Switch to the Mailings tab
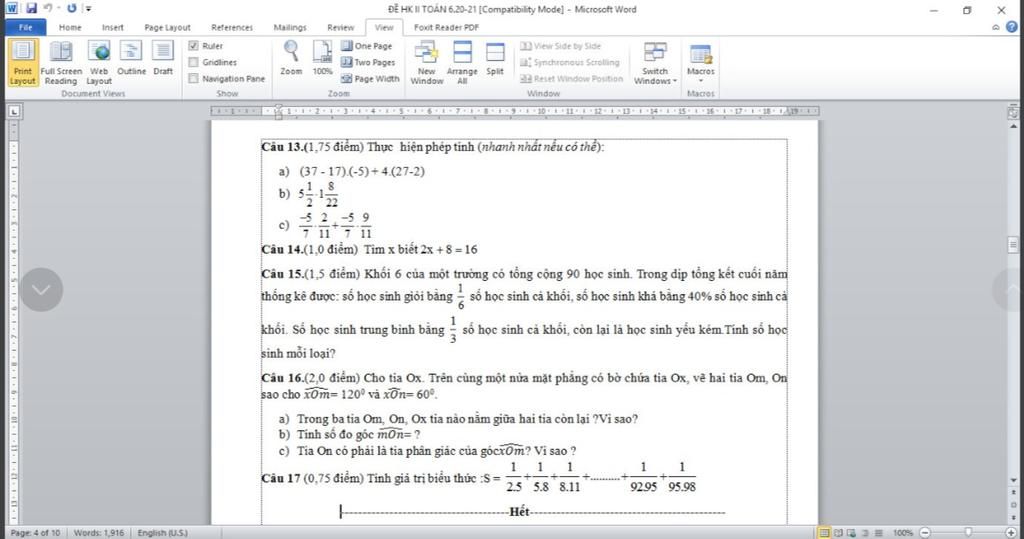The image size is (1024, 539). [x=290, y=27]
